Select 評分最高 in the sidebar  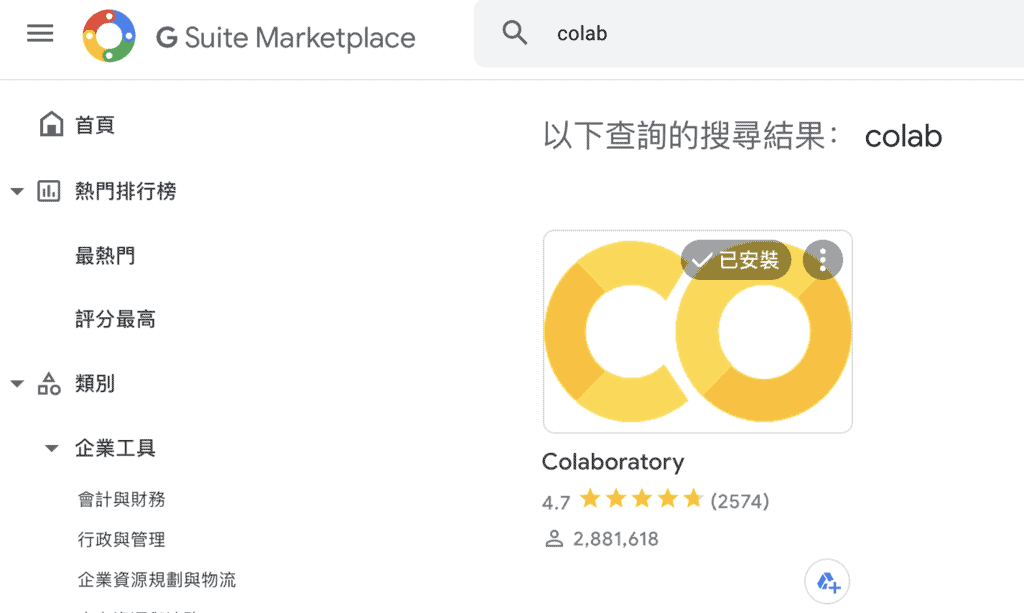[x=116, y=319]
